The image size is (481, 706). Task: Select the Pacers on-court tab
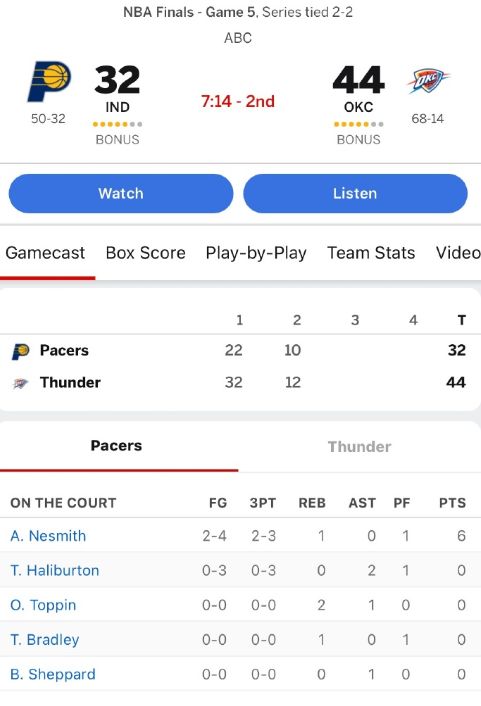coord(117,446)
